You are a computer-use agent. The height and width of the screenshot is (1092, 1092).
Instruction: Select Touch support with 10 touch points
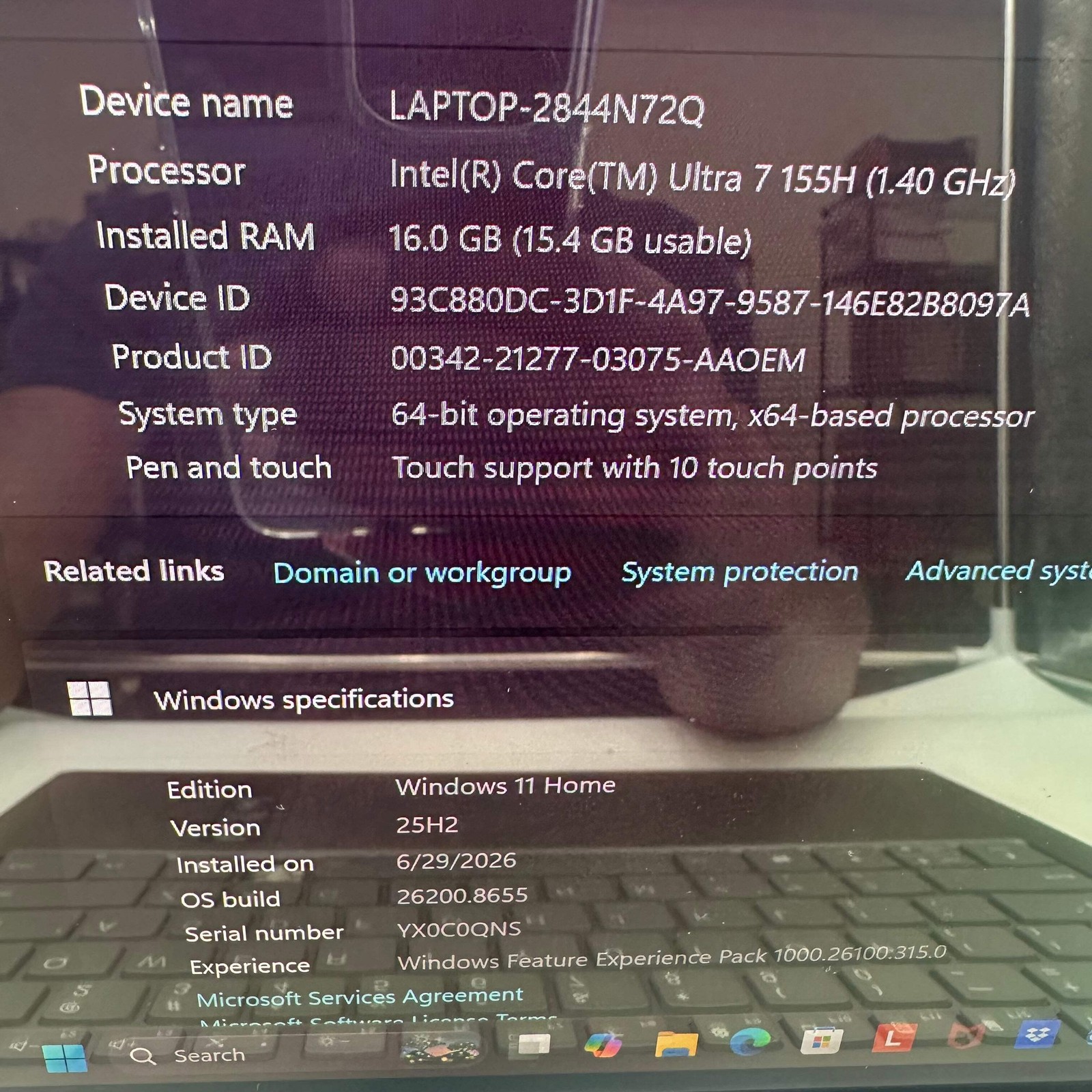tap(634, 468)
